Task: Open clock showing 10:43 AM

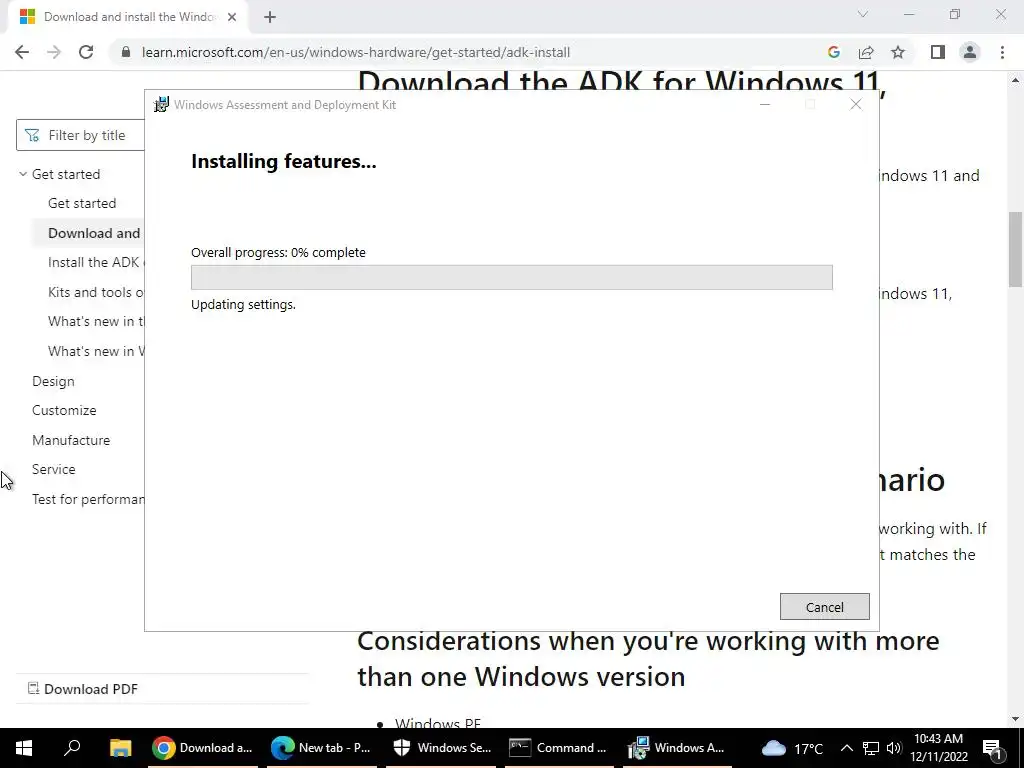Action: pos(938,748)
